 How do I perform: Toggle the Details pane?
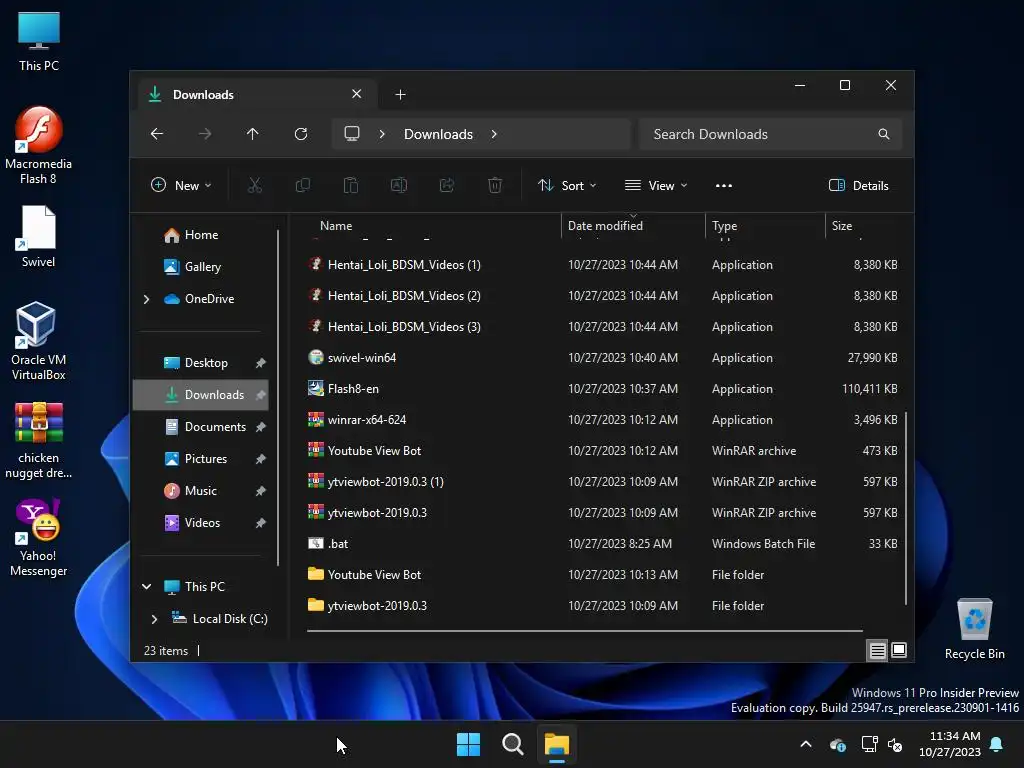click(858, 185)
